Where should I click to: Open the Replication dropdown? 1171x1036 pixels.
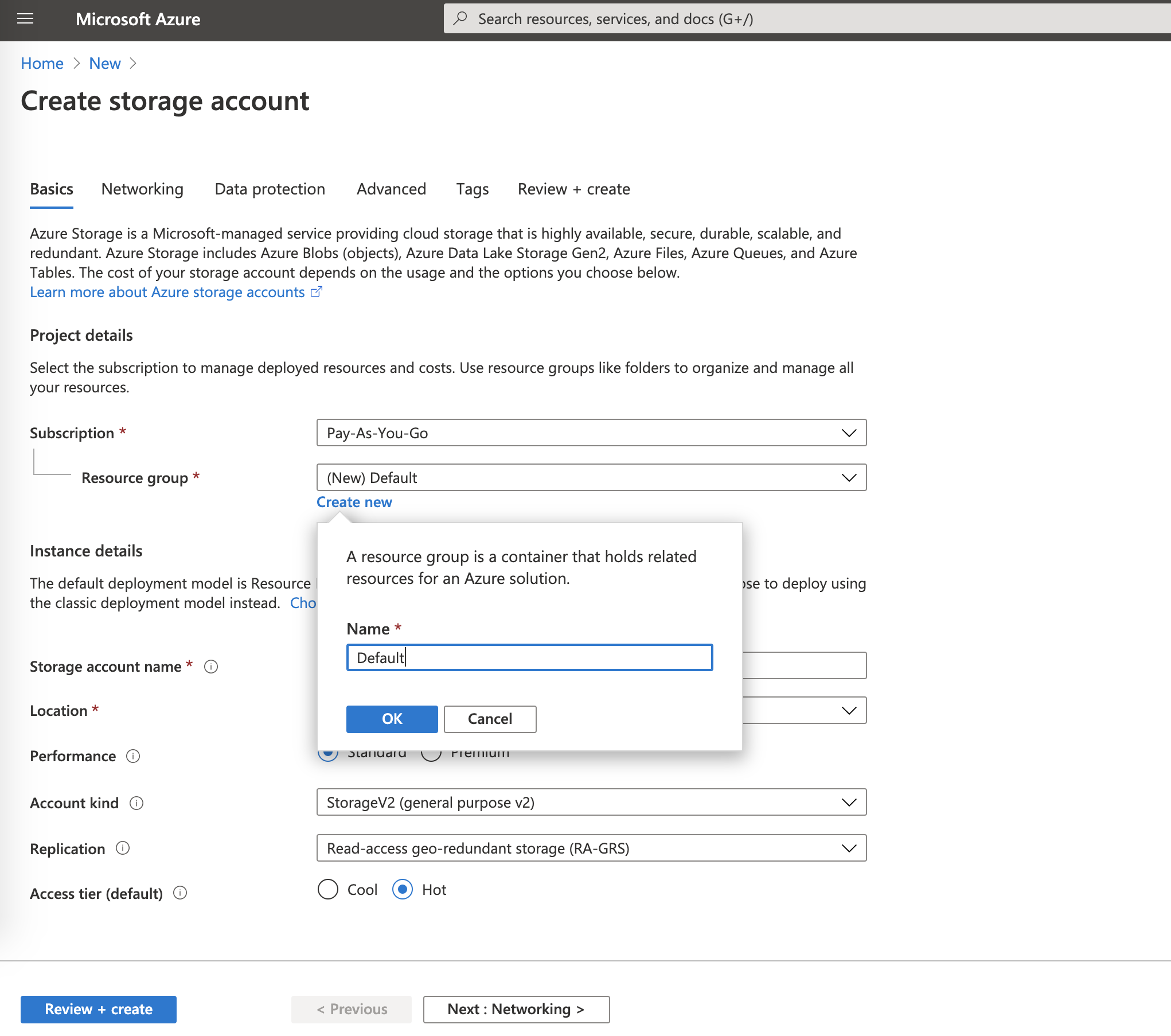click(591, 848)
